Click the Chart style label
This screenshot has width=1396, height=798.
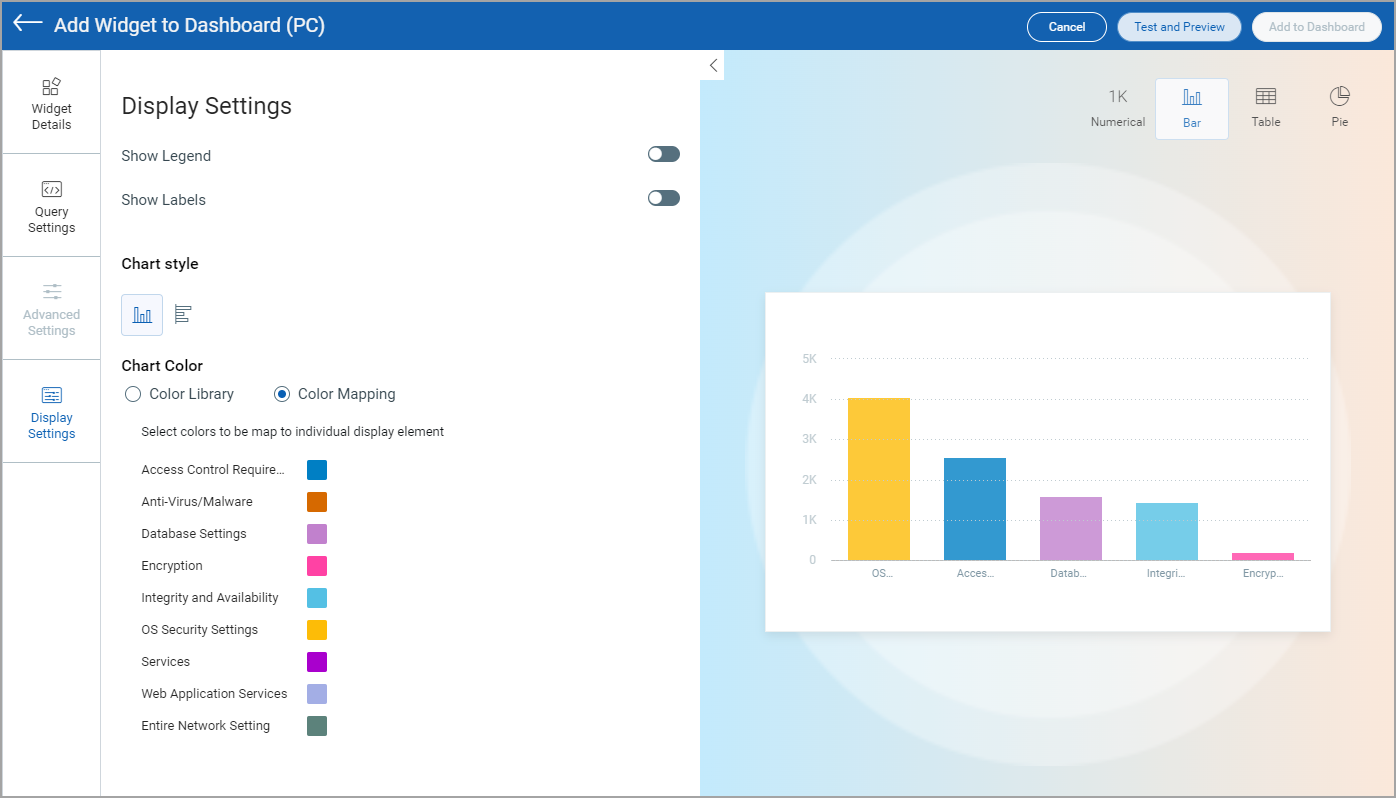point(160,264)
